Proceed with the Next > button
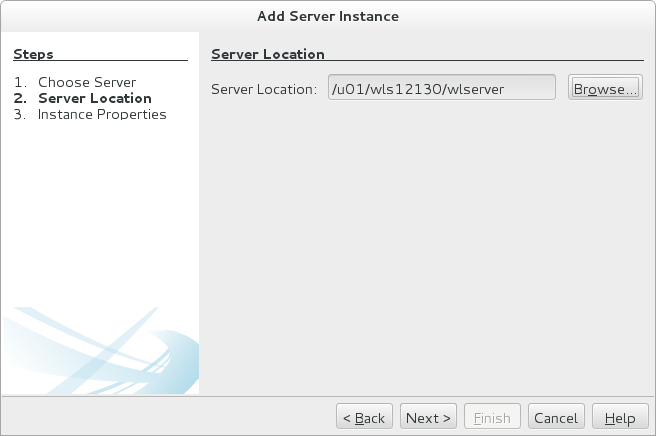656x436 pixels. (x=429, y=418)
